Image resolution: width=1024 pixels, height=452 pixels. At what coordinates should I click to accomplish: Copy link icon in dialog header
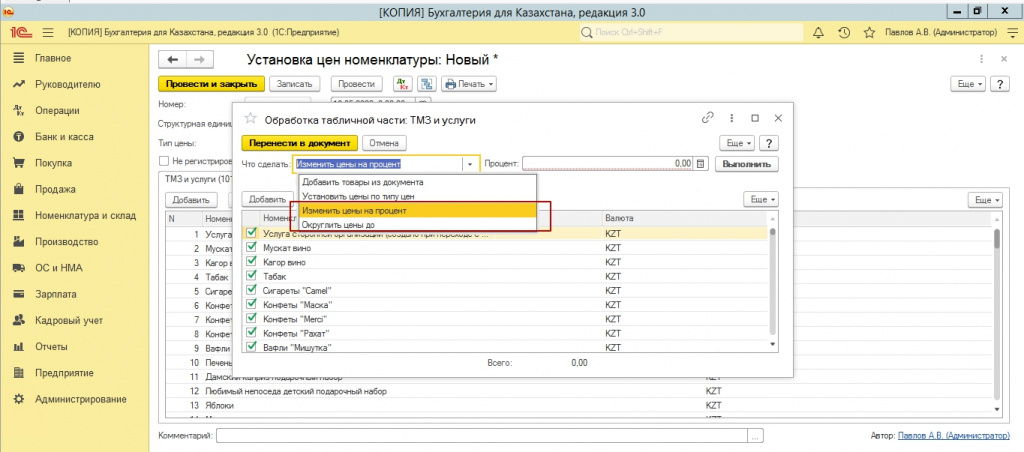708,118
